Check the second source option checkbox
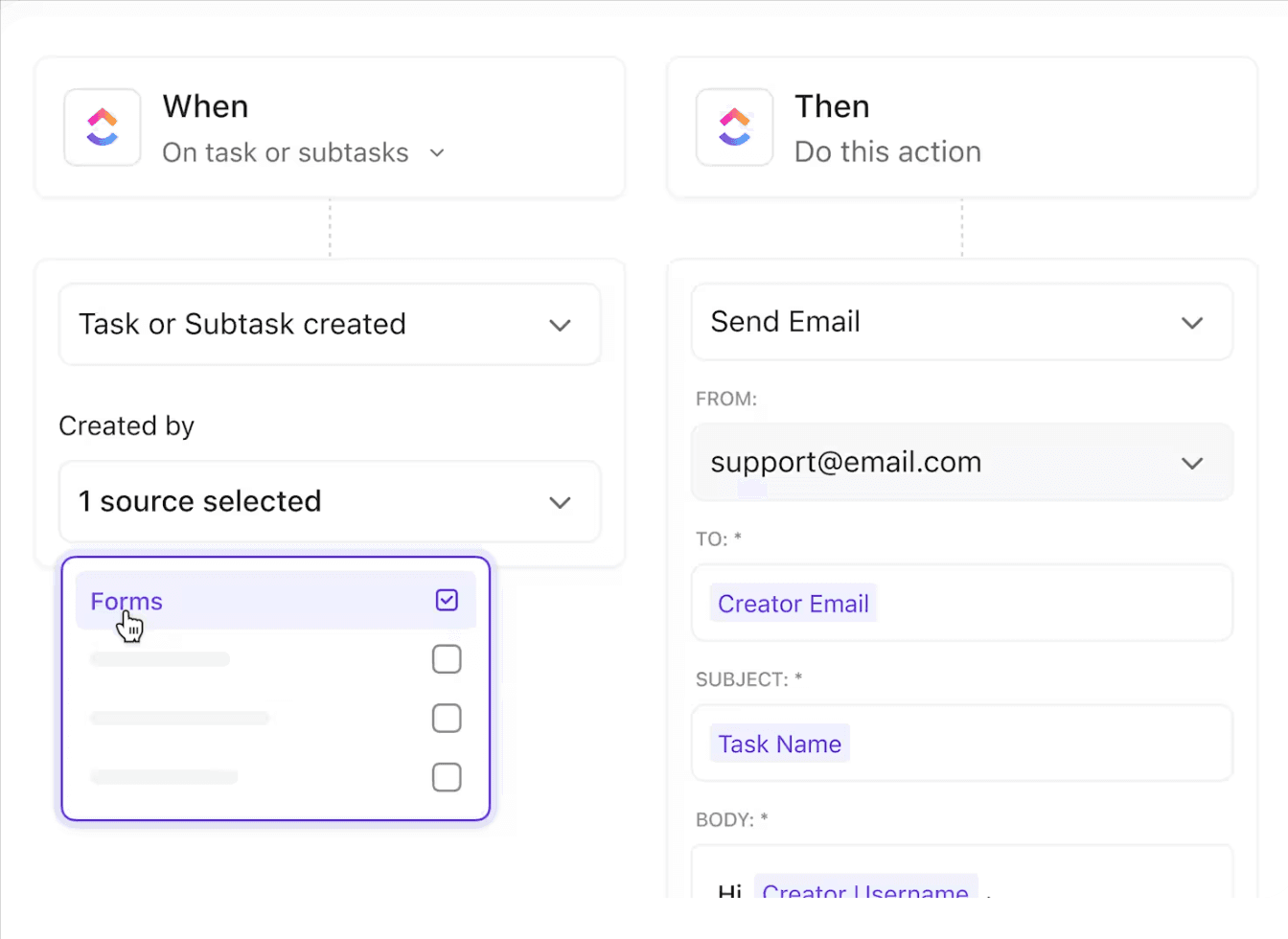1288x939 pixels. [x=447, y=659]
